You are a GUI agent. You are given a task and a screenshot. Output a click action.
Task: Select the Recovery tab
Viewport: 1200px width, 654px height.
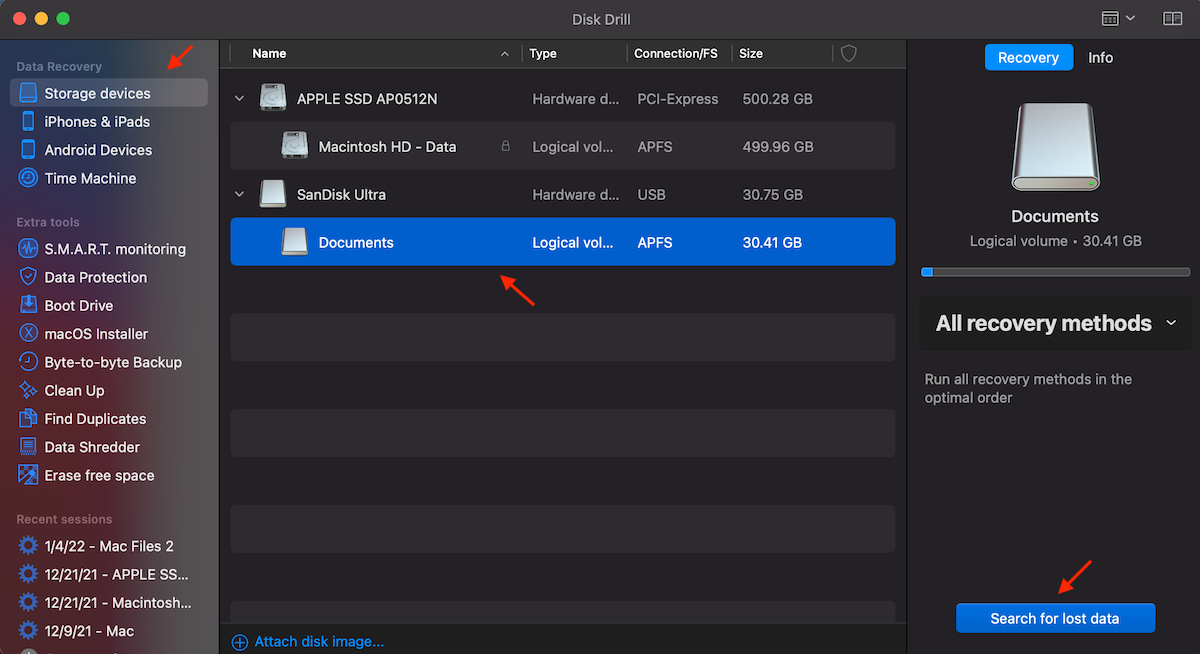tap(1028, 57)
